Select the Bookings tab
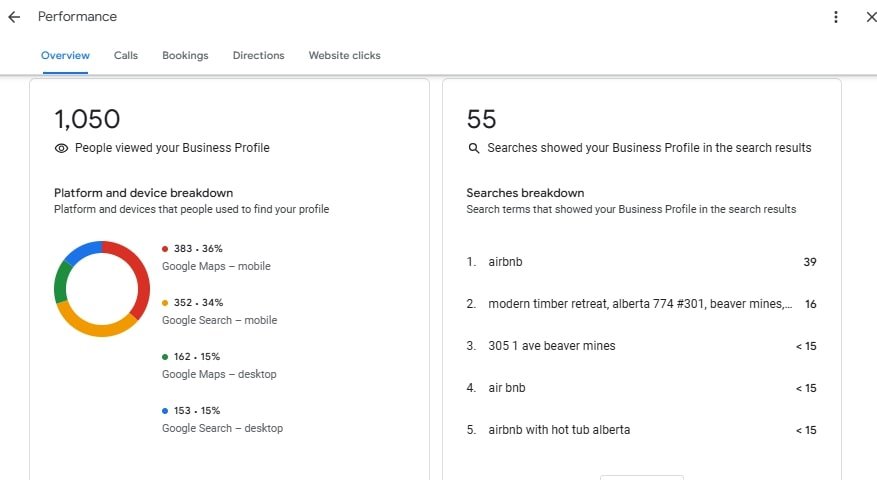This screenshot has height=480, width=877. [185, 56]
